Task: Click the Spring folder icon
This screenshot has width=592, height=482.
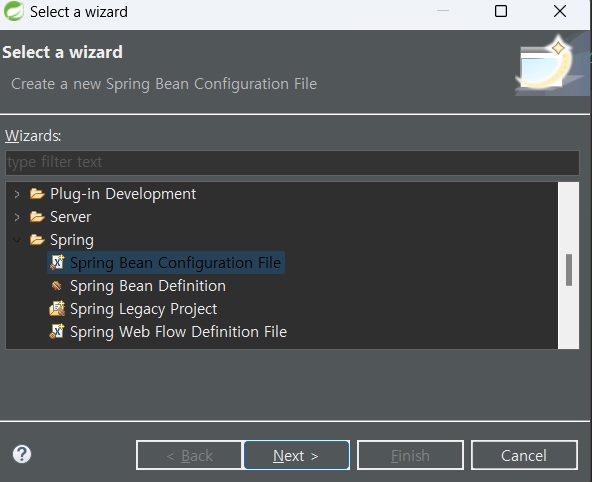Action: [x=37, y=240]
